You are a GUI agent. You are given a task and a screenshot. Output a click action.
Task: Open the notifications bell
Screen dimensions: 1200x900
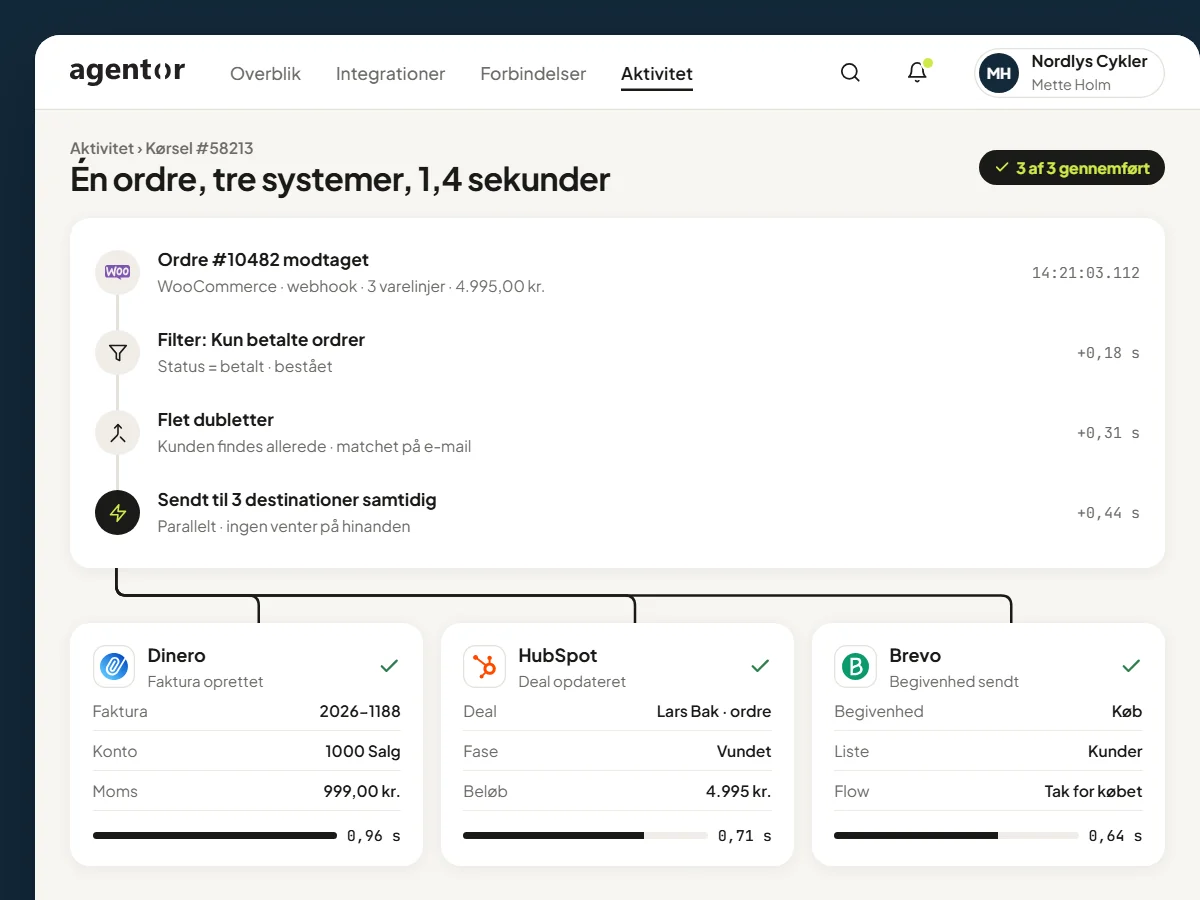pyautogui.click(x=917, y=73)
